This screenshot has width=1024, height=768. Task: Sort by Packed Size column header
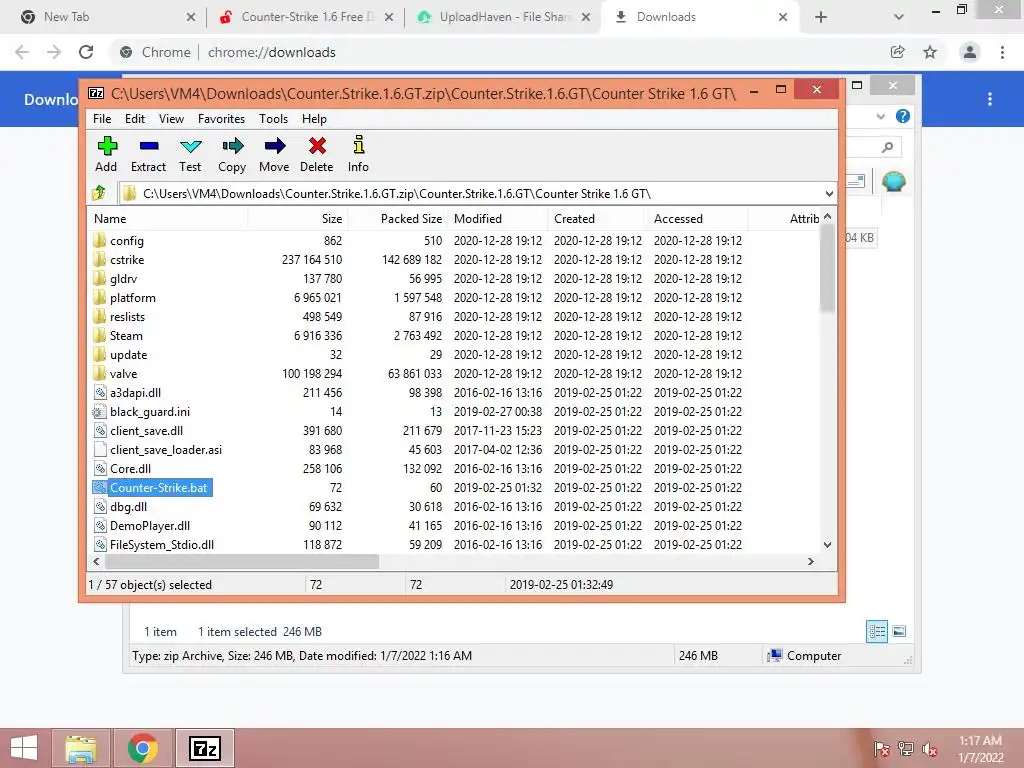(397, 219)
